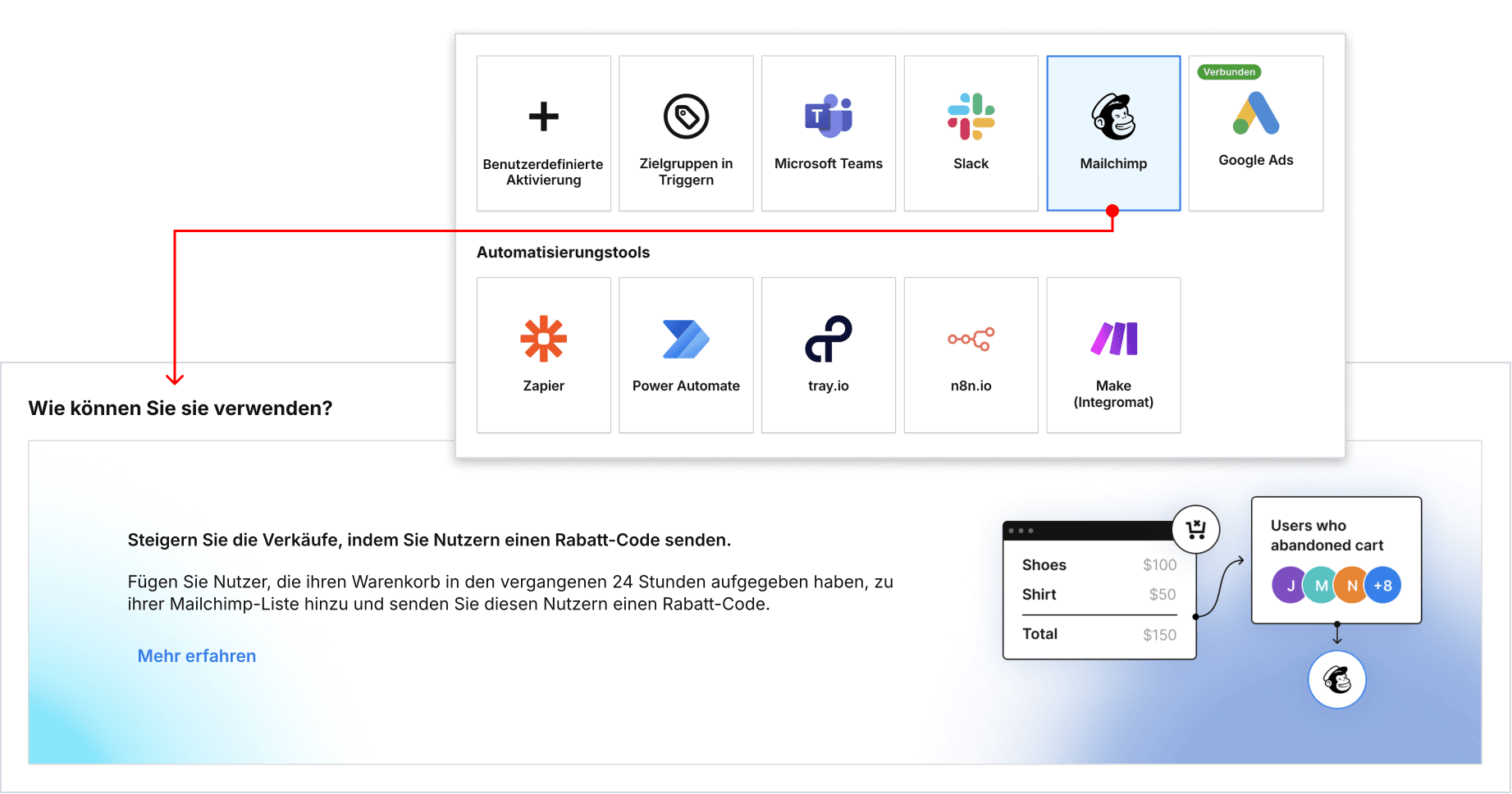
Task: Click the Fügen Sie Nutzer description paragraph
Action: [510, 593]
